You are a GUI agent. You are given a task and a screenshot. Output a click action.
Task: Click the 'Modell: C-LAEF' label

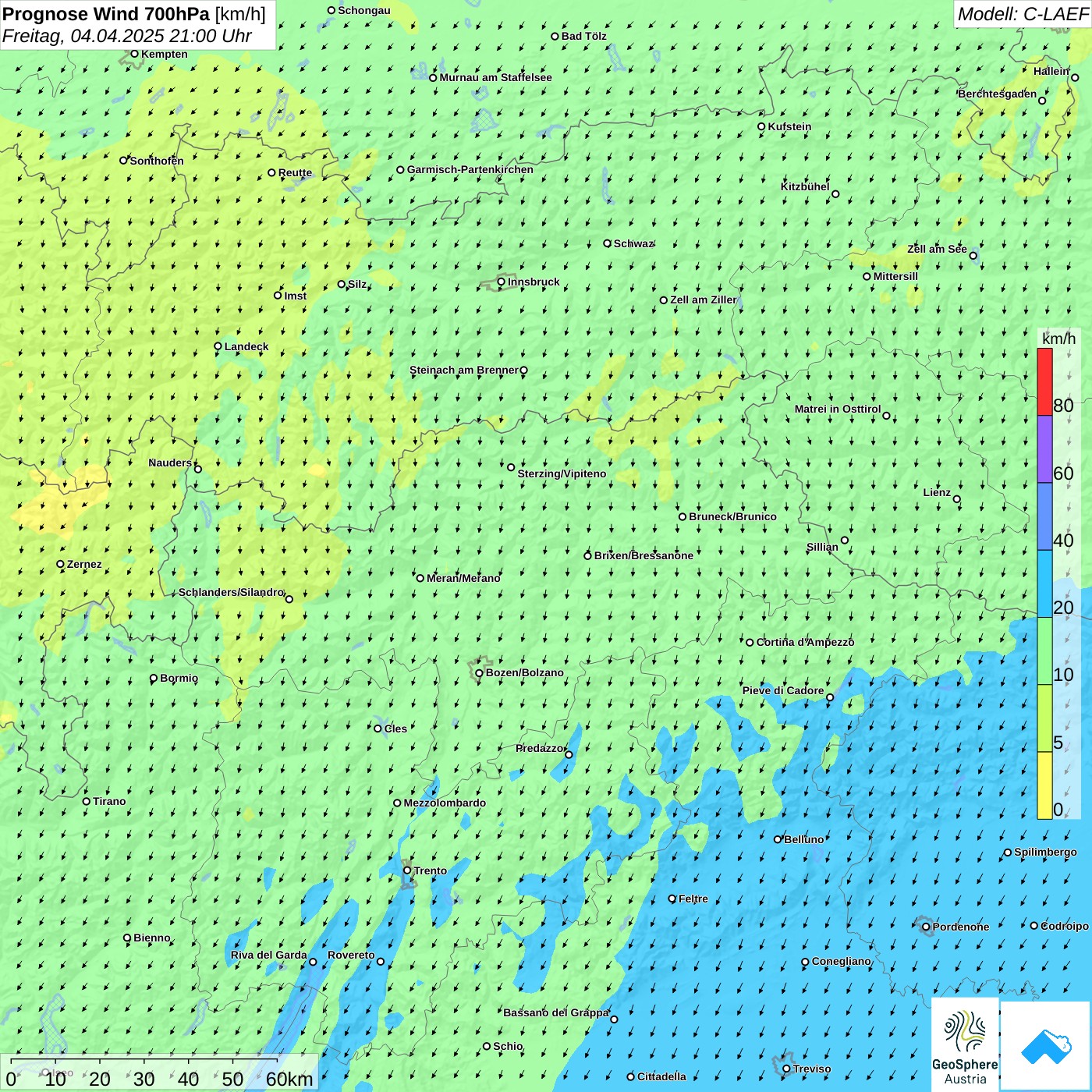(1023, 14)
